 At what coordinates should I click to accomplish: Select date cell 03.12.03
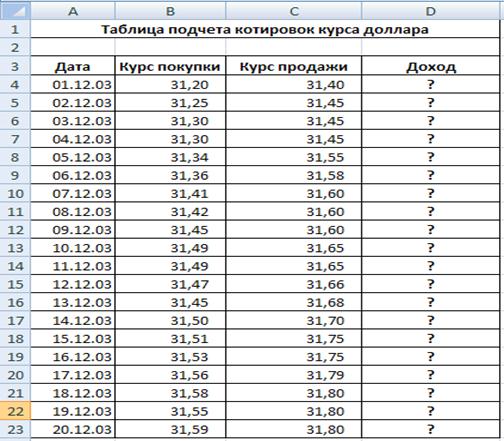(73, 120)
